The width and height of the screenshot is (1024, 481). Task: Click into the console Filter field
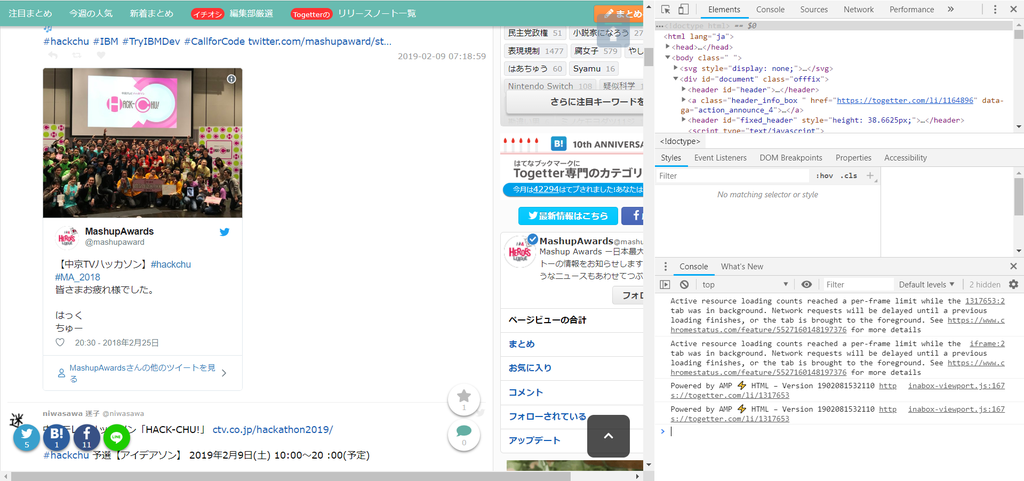[x=857, y=285]
